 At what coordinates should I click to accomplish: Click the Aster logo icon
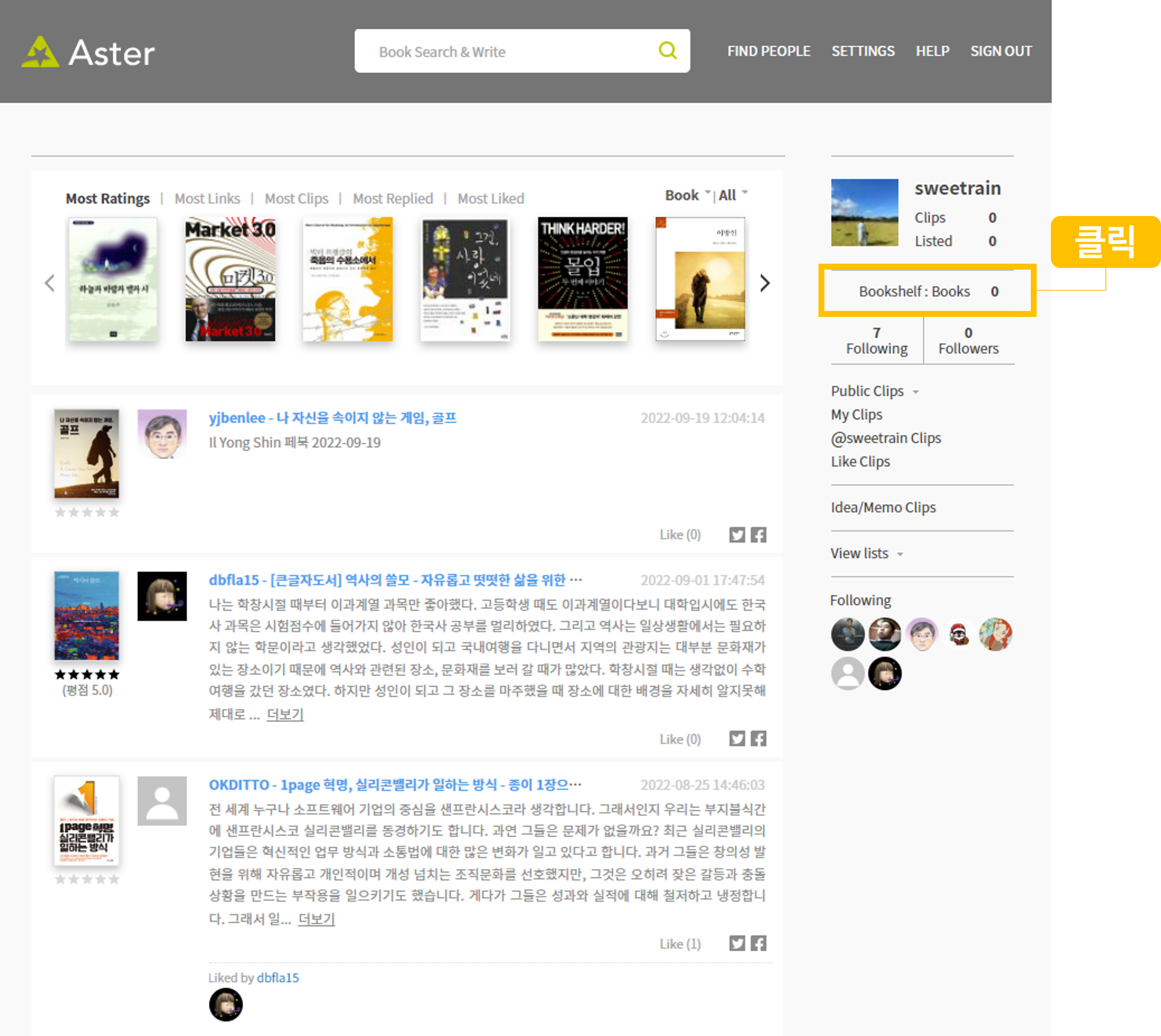coord(40,52)
